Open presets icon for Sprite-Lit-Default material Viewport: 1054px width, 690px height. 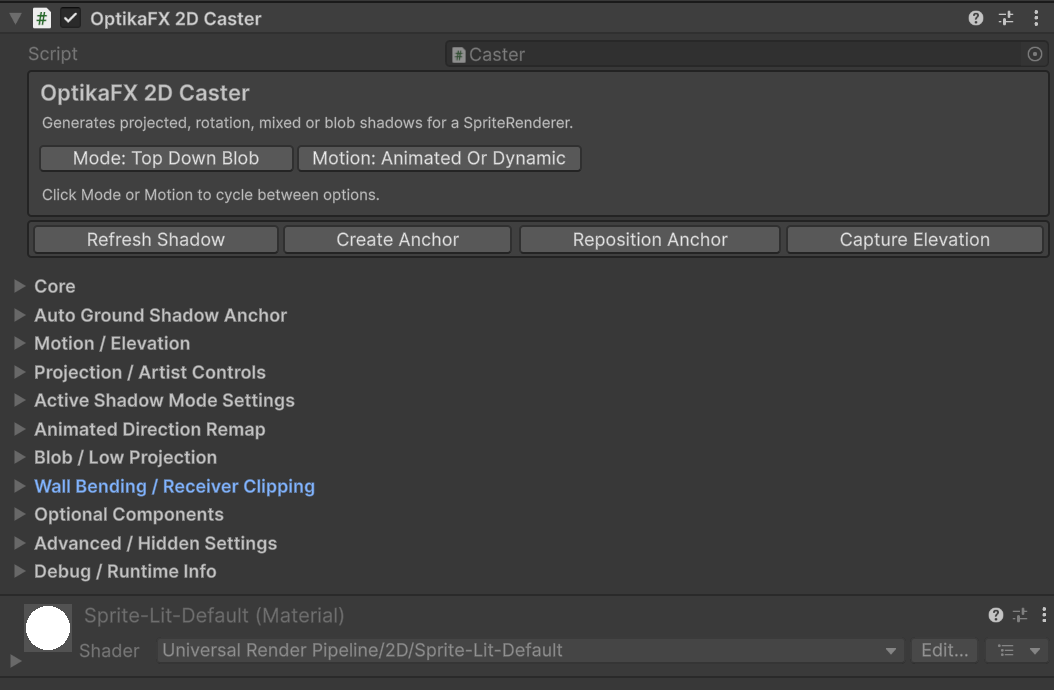coord(1020,615)
